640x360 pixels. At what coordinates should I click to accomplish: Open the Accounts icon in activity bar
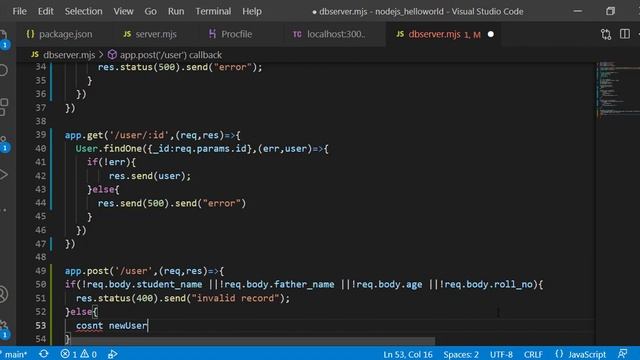(x=3, y=295)
